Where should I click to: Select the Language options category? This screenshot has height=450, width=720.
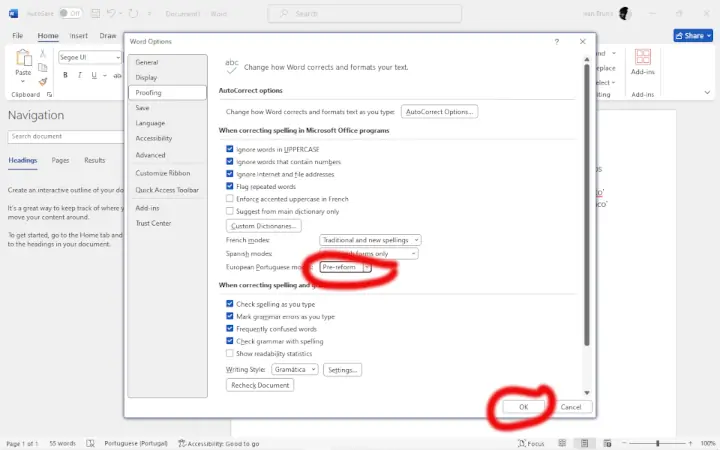click(168, 123)
